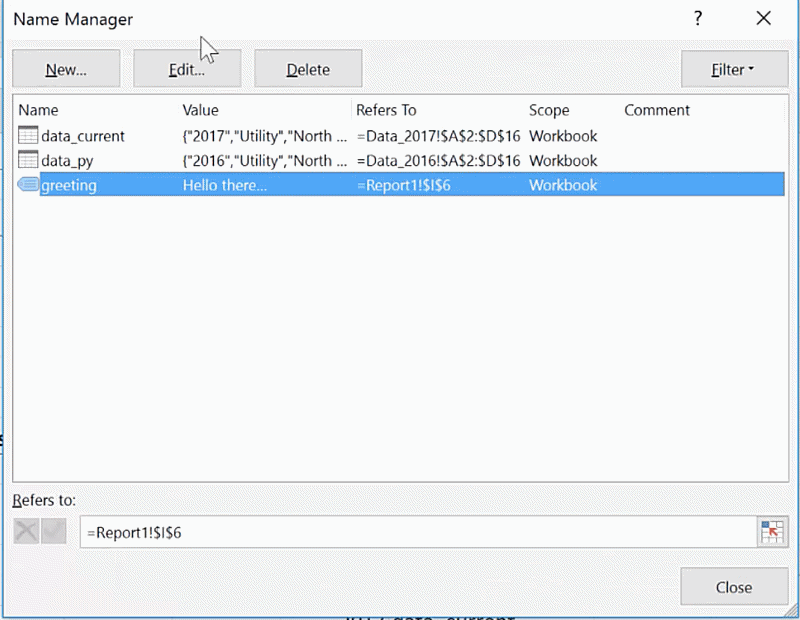Click the greeting name tag icon
800x620 pixels.
point(28,185)
